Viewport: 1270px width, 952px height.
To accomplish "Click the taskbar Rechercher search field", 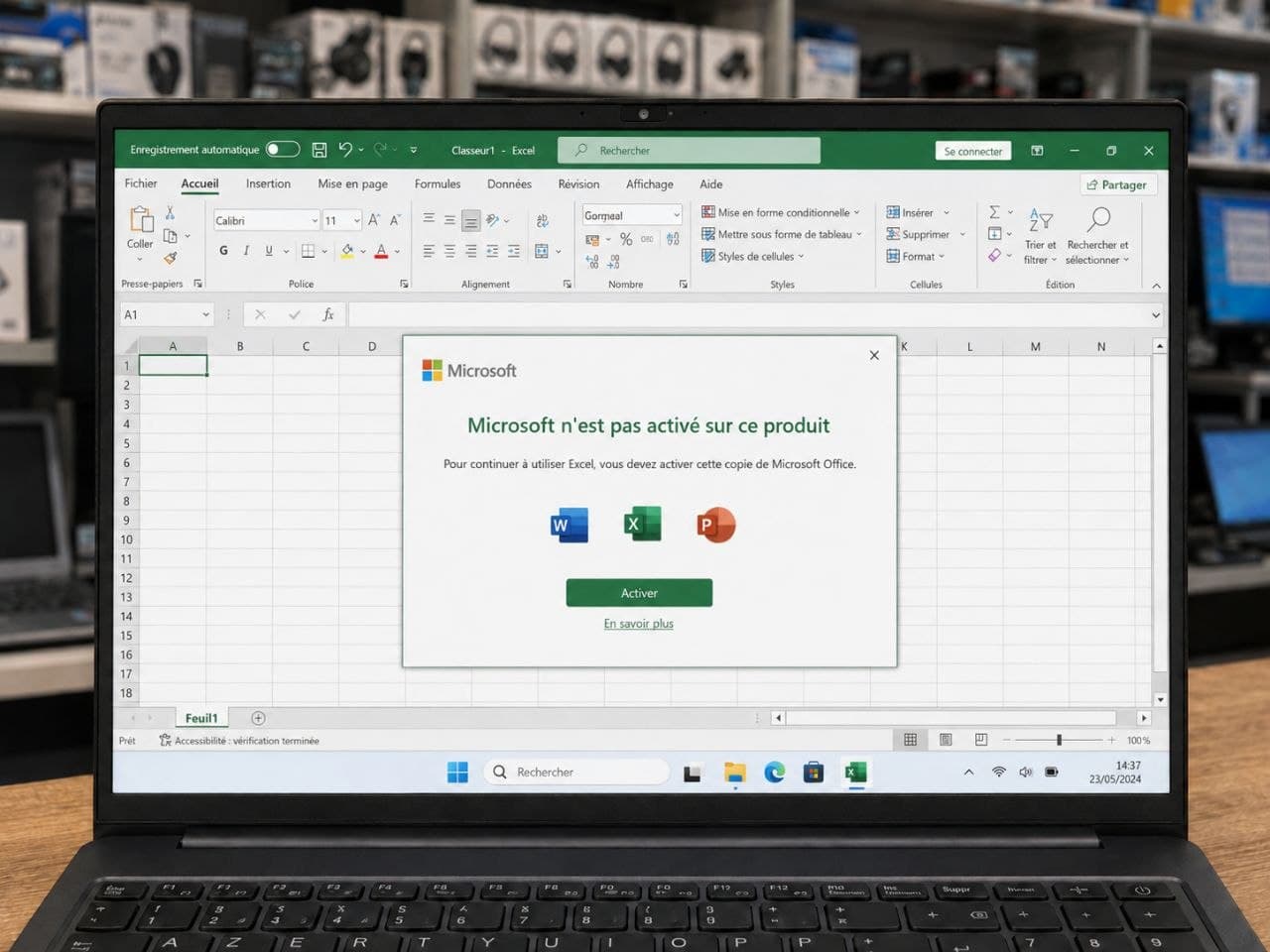I will 575,773.
